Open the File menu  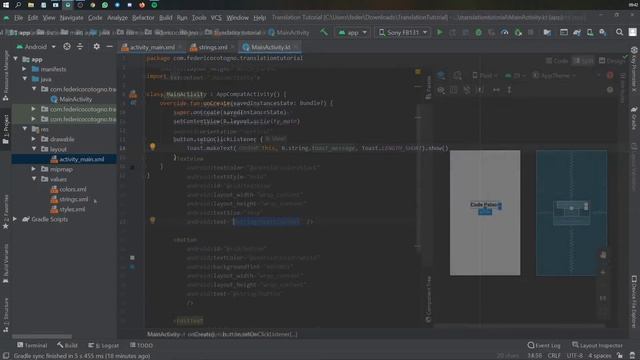(19, 18)
